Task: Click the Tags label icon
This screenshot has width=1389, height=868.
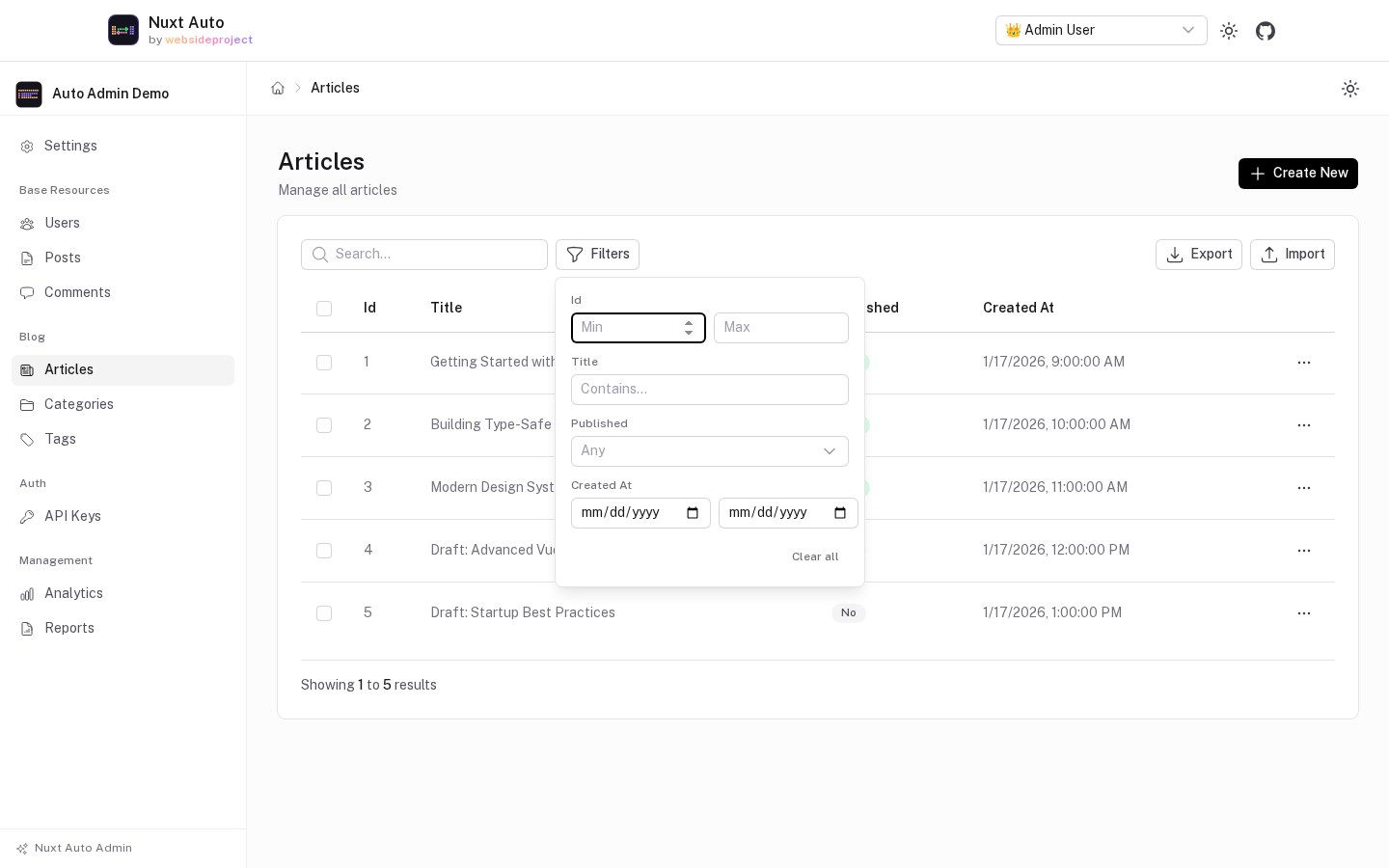Action: [x=27, y=440]
